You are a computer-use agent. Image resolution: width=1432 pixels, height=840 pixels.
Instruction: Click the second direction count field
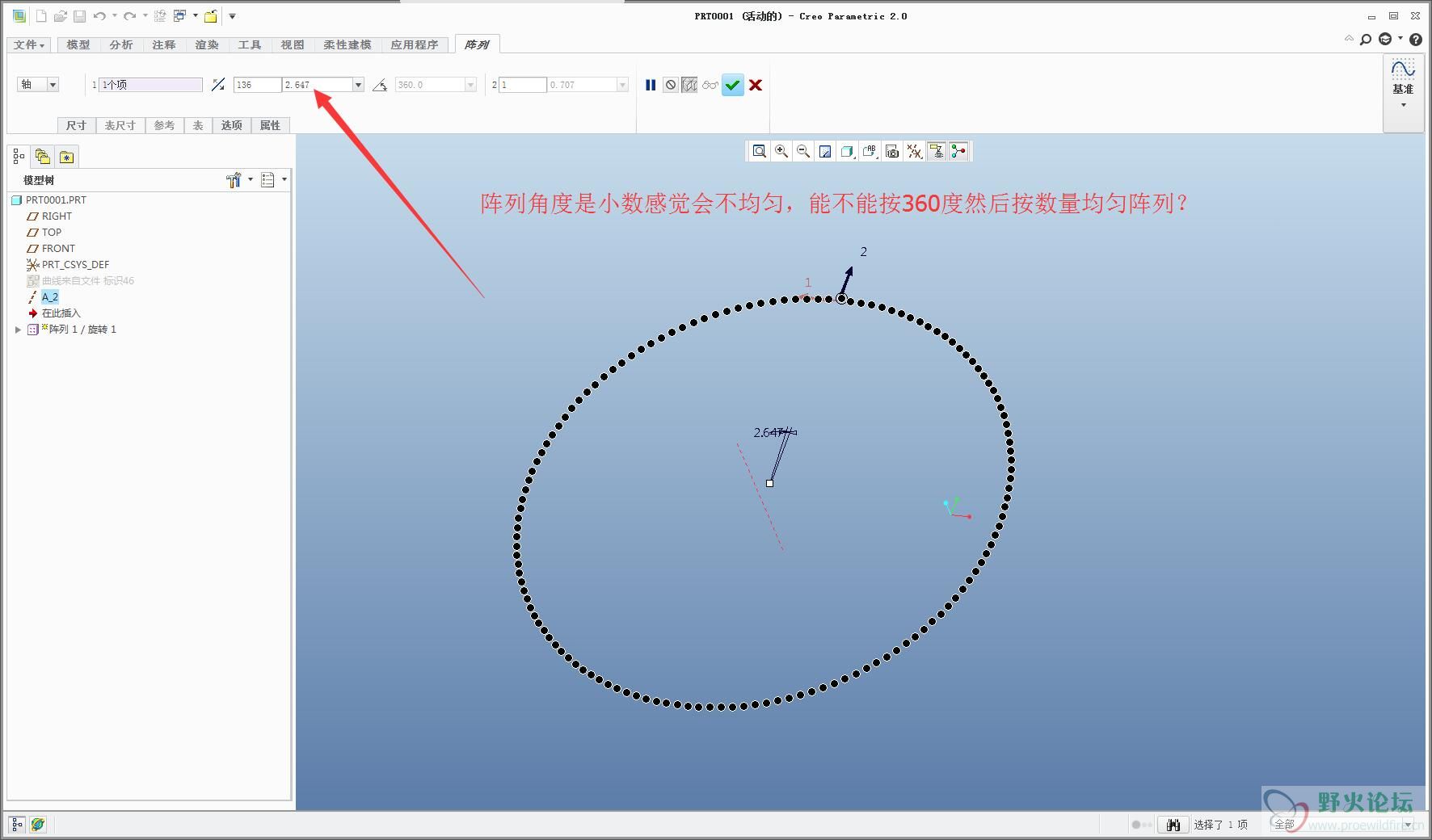522,85
